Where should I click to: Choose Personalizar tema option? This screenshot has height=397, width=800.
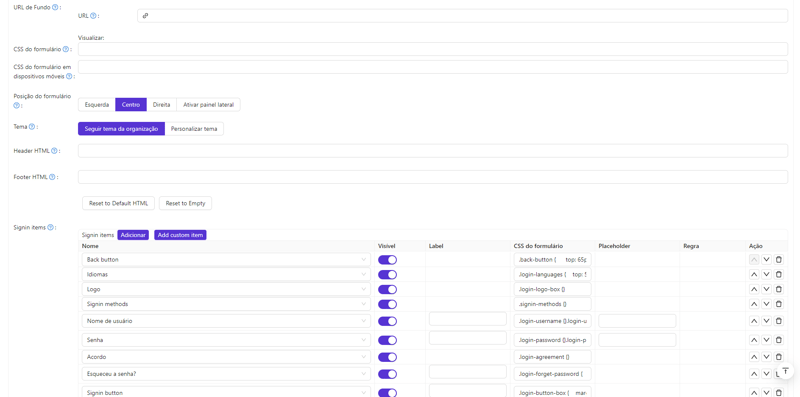[x=194, y=129]
